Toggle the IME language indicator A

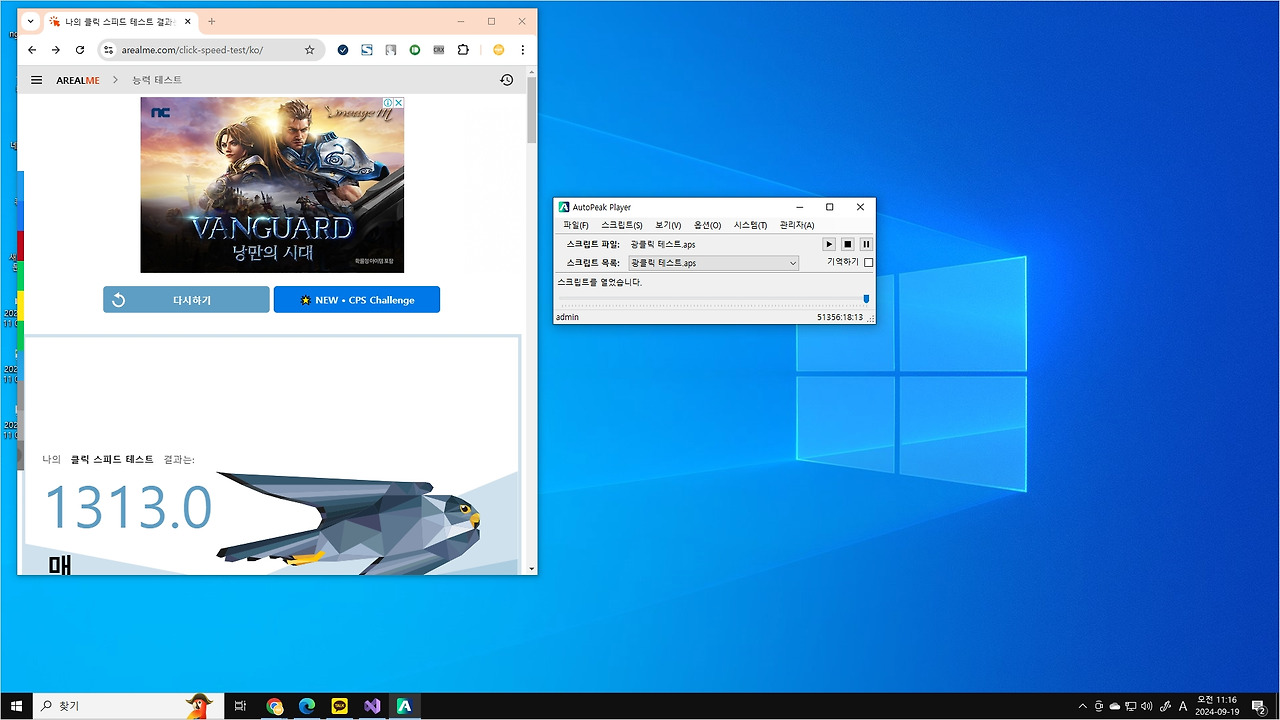click(1183, 706)
